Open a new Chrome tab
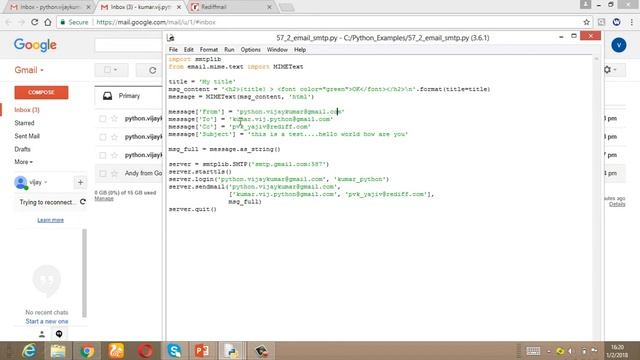This screenshot has height=360, width=640. point(287,7)
